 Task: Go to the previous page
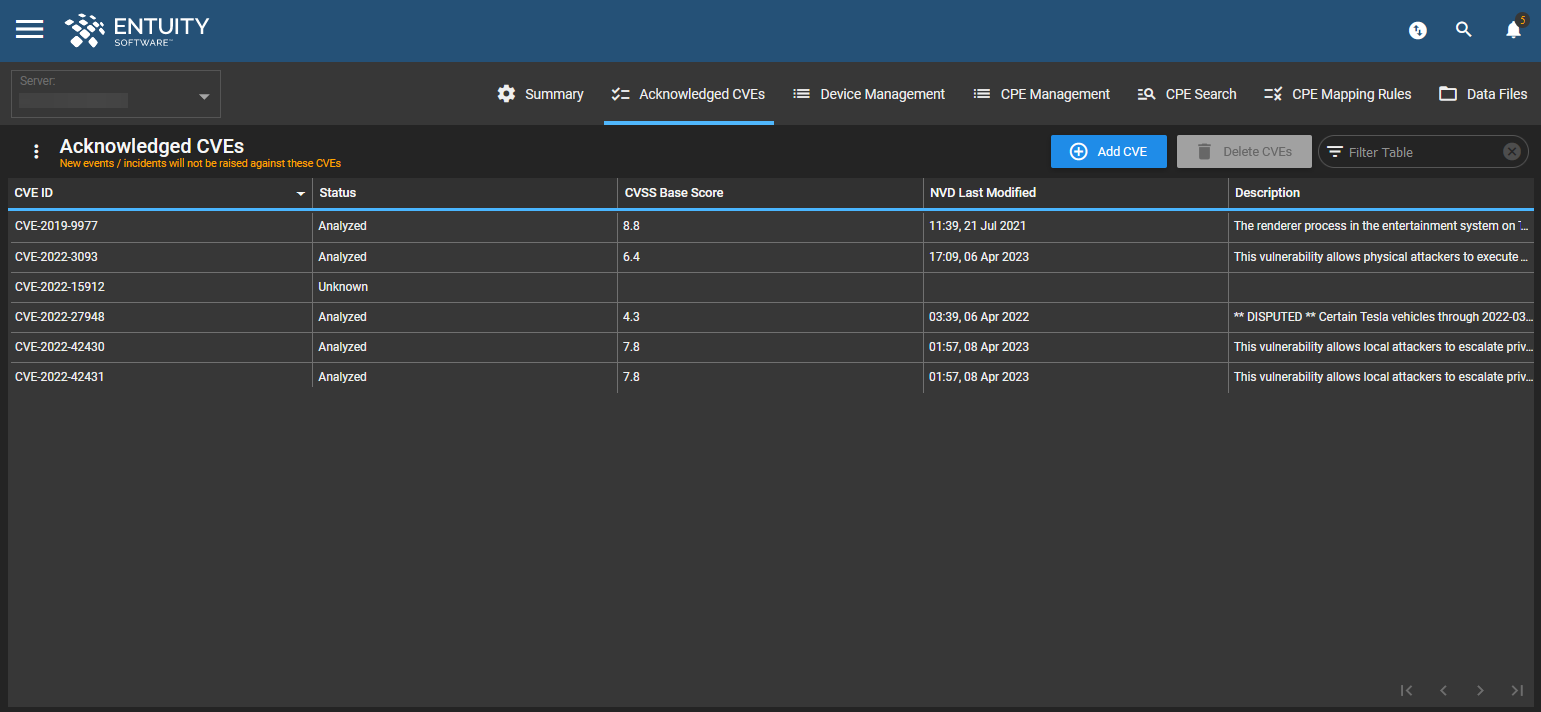[x=1443, y=690]
